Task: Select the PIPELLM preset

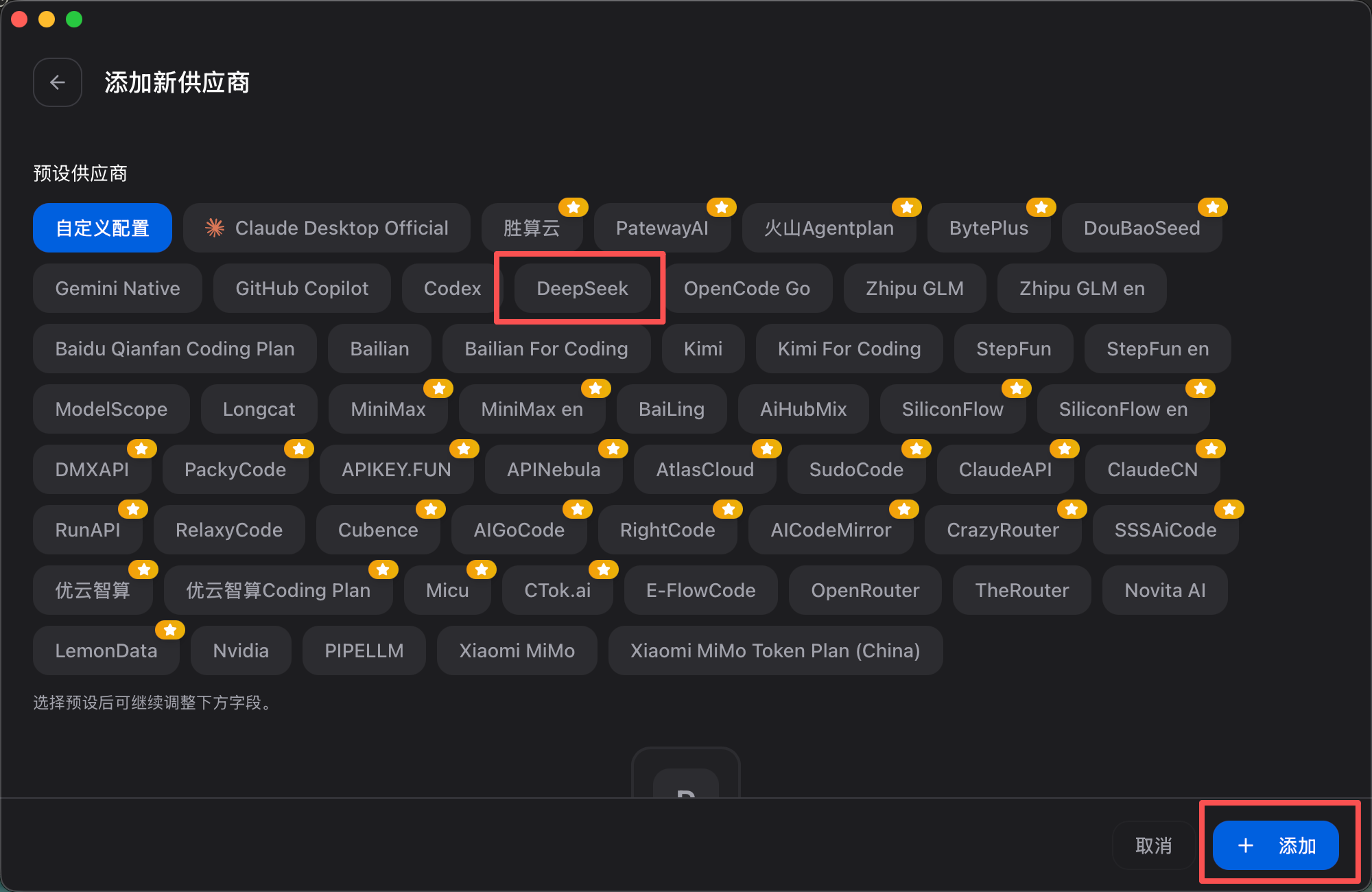Action: 364,650
